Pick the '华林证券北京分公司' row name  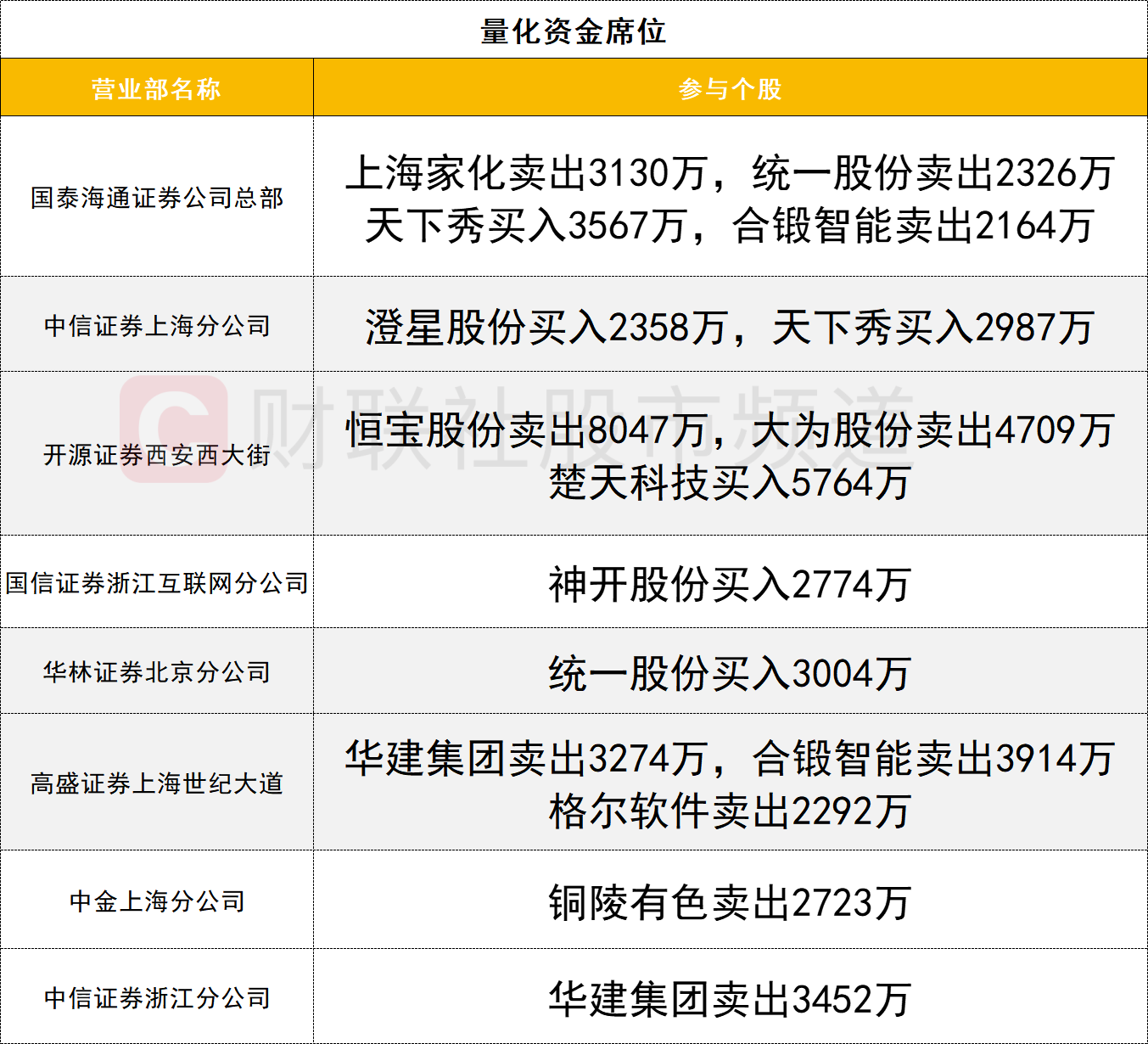coord(157,672)
